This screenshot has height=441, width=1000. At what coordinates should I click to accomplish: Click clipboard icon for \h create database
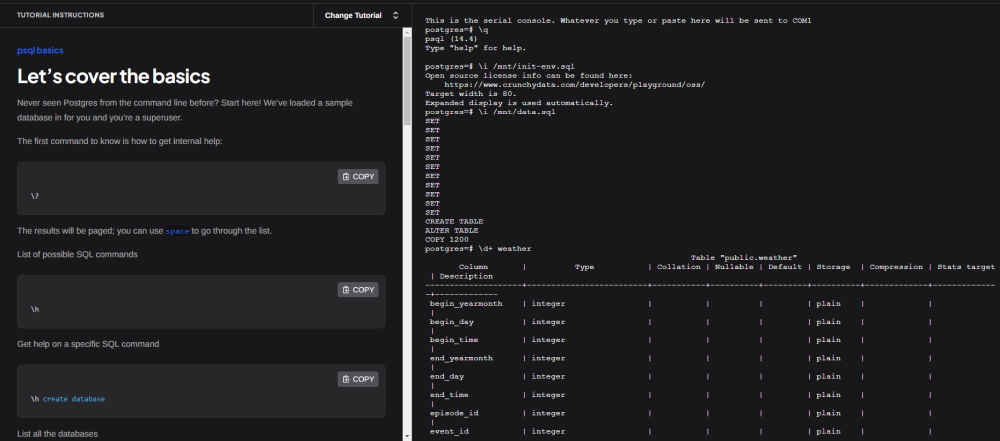pos(346,379)
